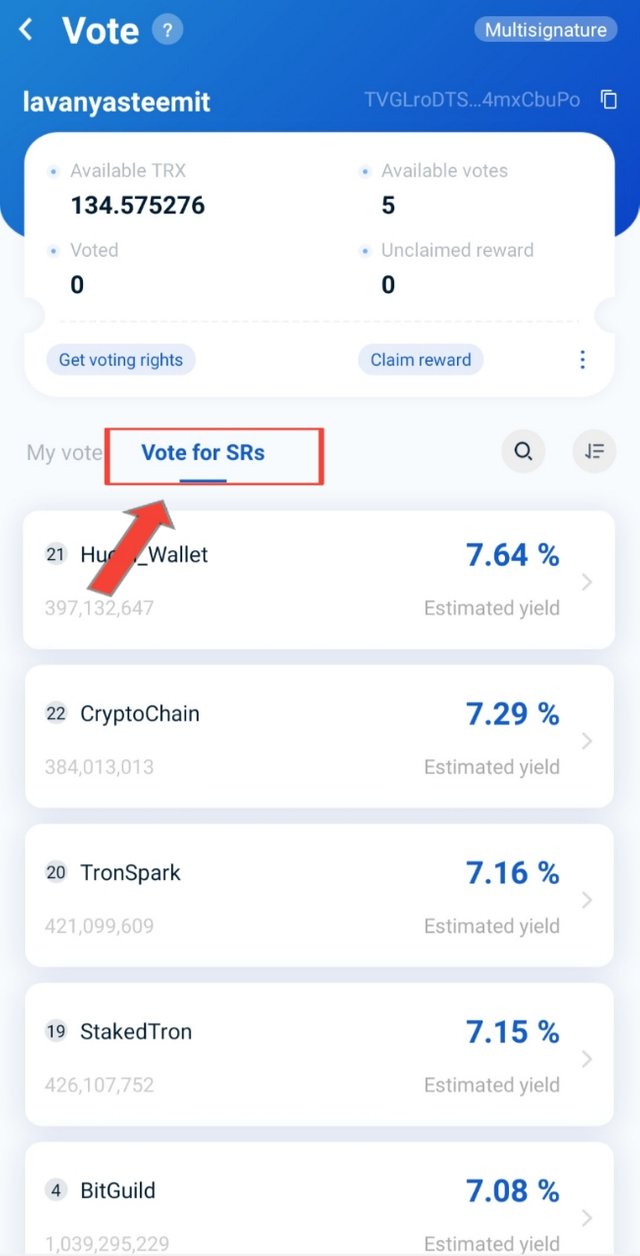The height and width of the screenshot is (1256, 640).
Task: Expand TronSpark chevron arrow
Action: (587, 900)
